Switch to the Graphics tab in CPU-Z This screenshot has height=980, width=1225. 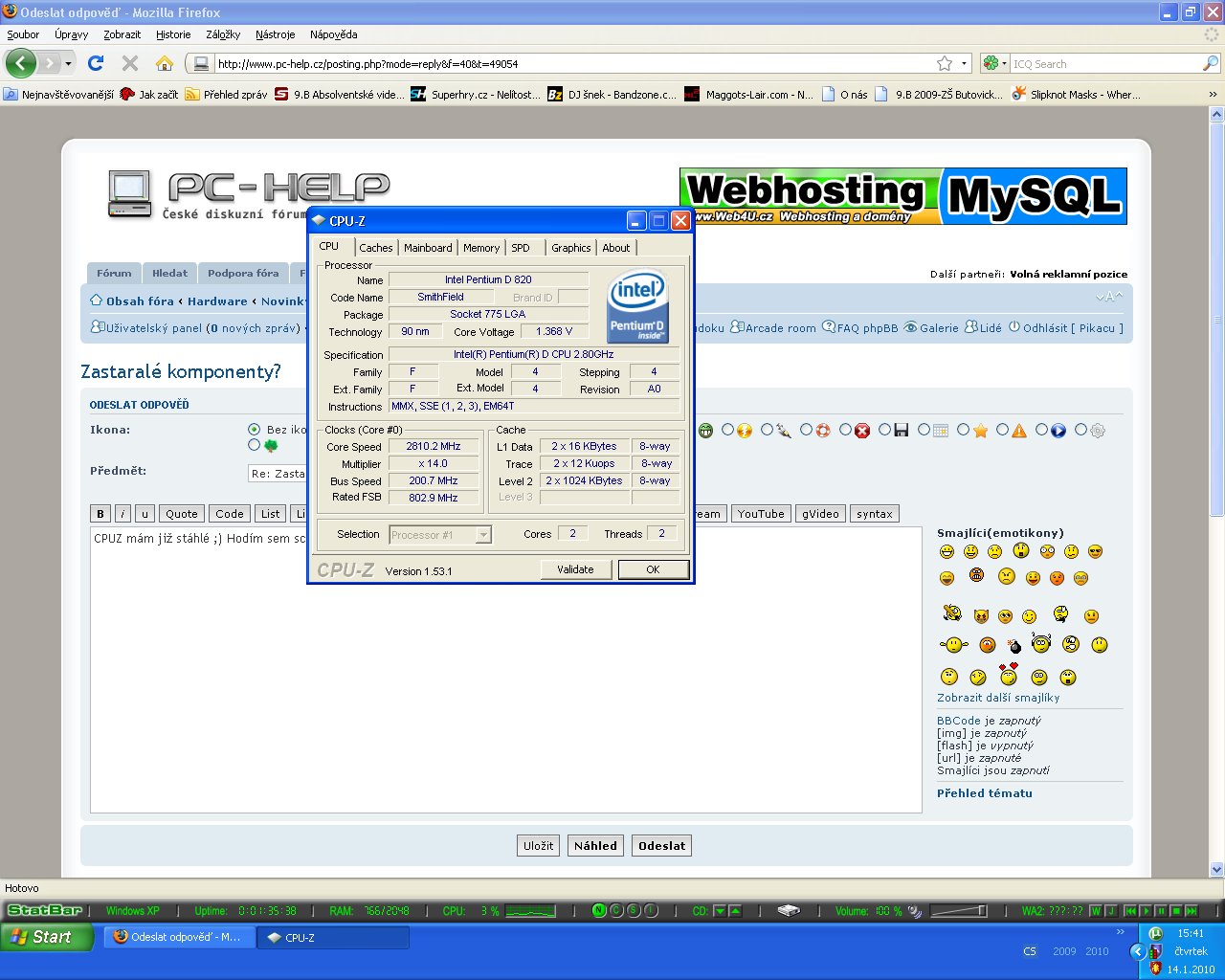[x=571, y=248]
